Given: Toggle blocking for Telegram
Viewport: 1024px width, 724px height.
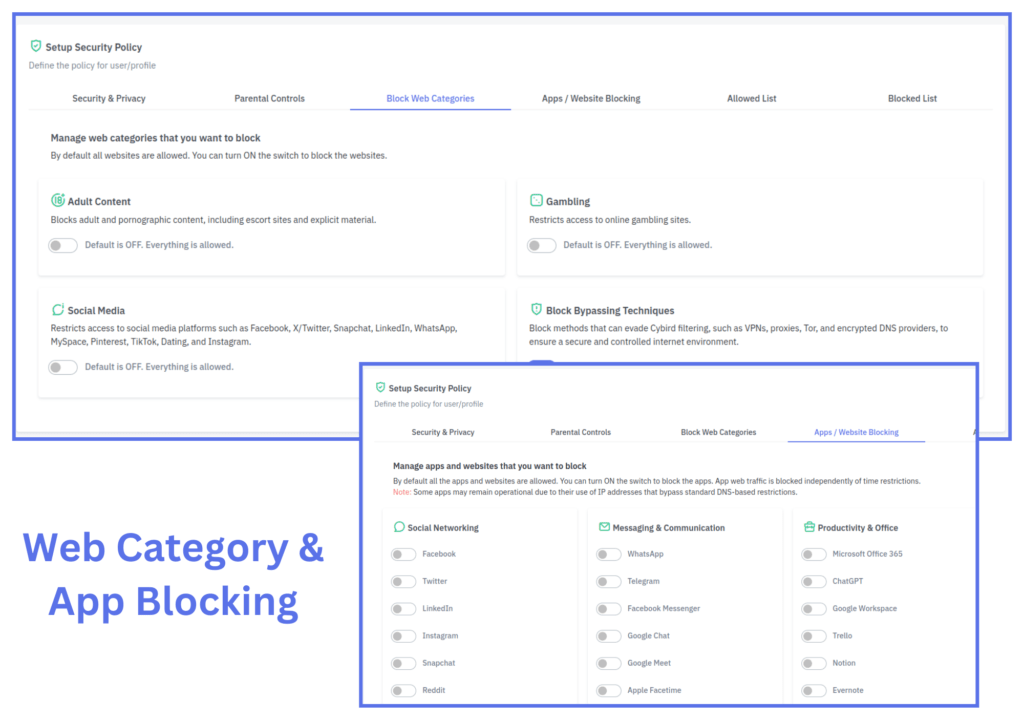Looking at the screenshot, I should pos(608,581).
